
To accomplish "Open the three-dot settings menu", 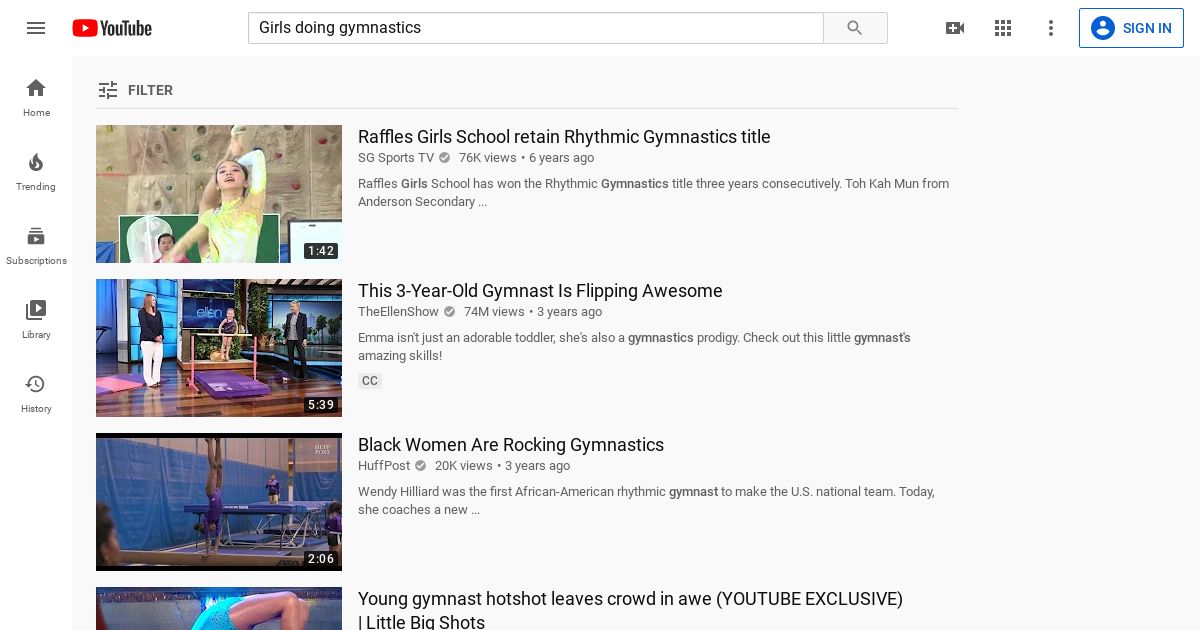I will (1051, 28).
